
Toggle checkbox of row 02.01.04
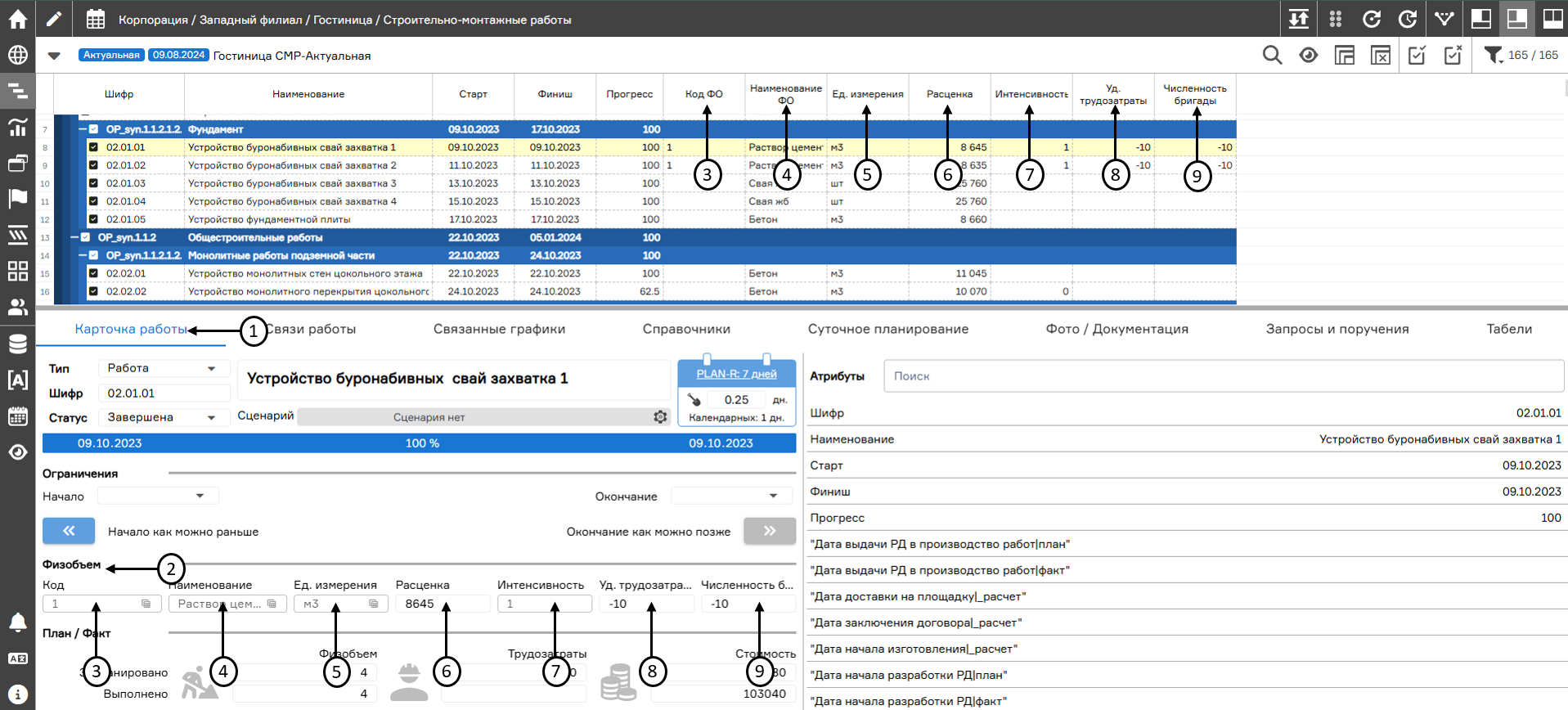coord(93,201)
